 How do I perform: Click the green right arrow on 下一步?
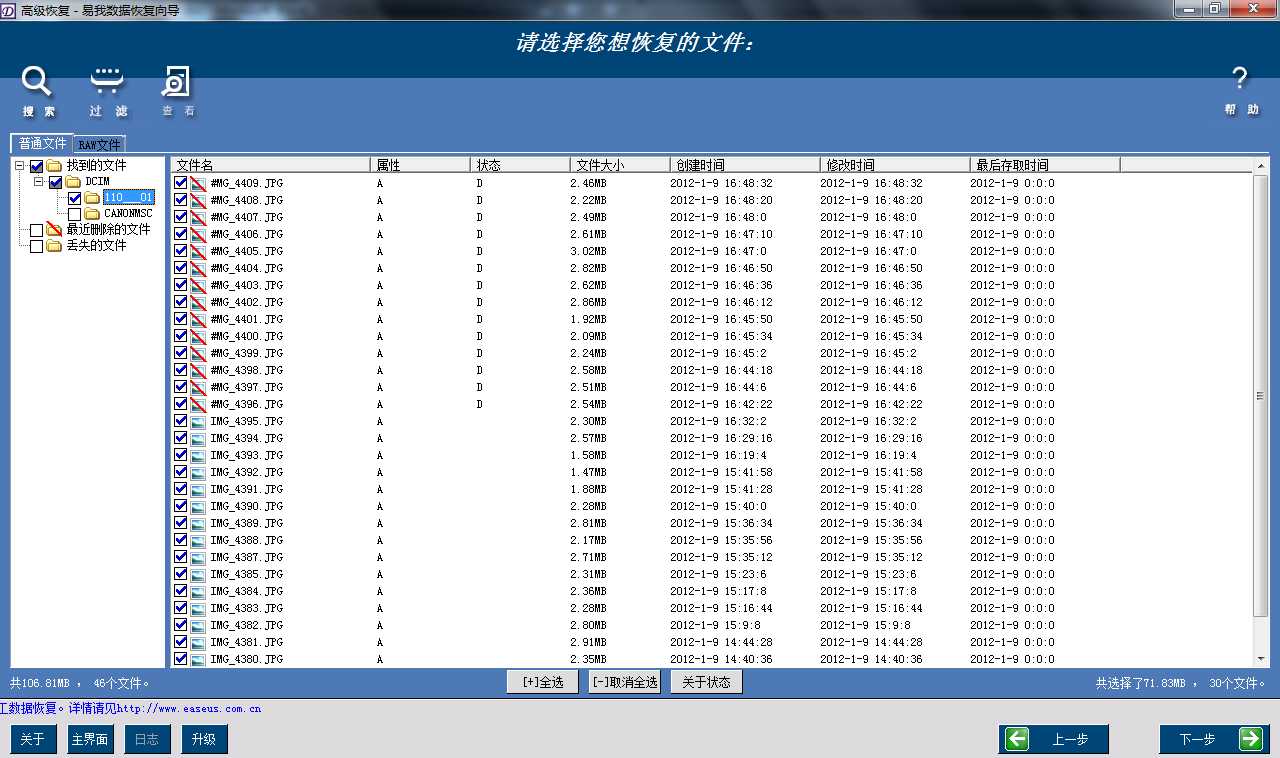(x=1251, y=739)
